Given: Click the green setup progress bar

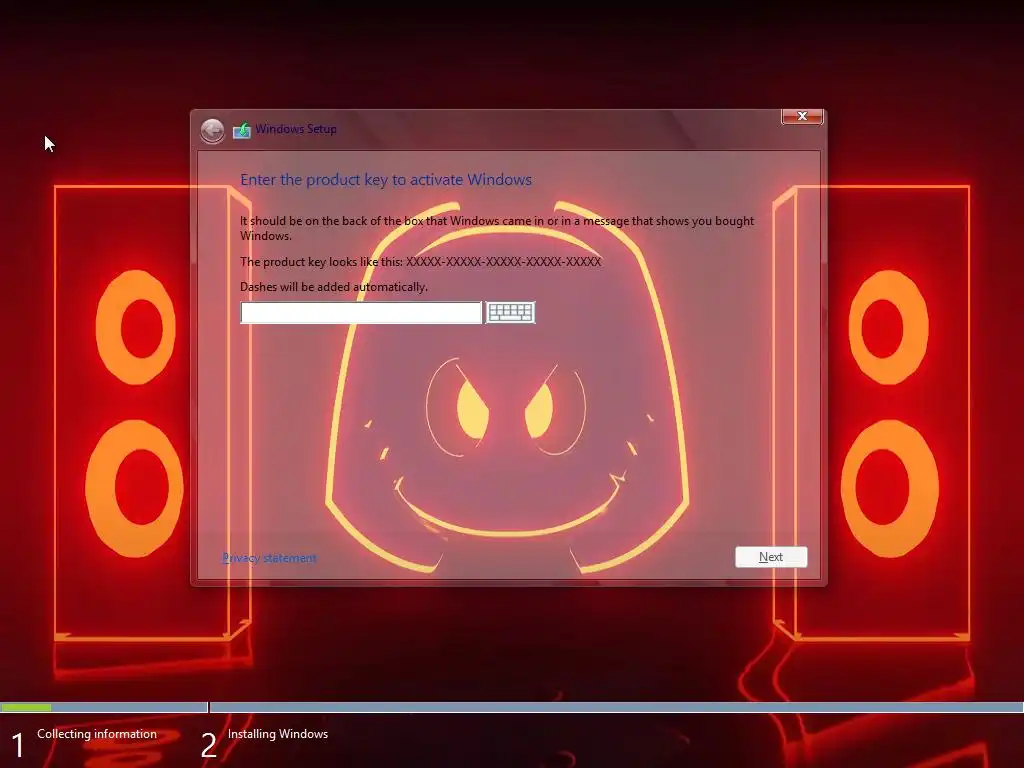Looking at the screenshot, I should [x=26, y=707].
